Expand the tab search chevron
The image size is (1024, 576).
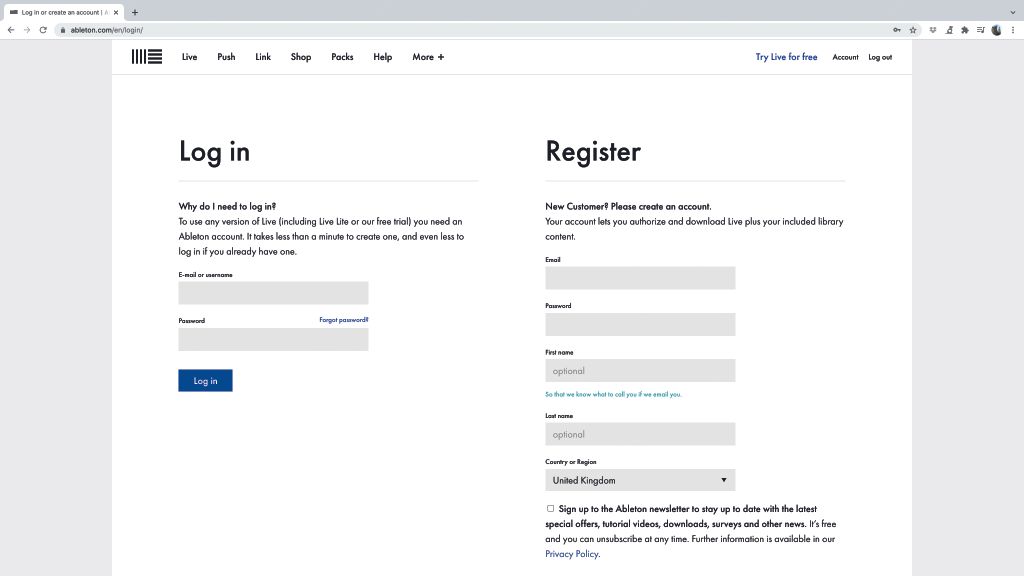tap(1013, 12)
